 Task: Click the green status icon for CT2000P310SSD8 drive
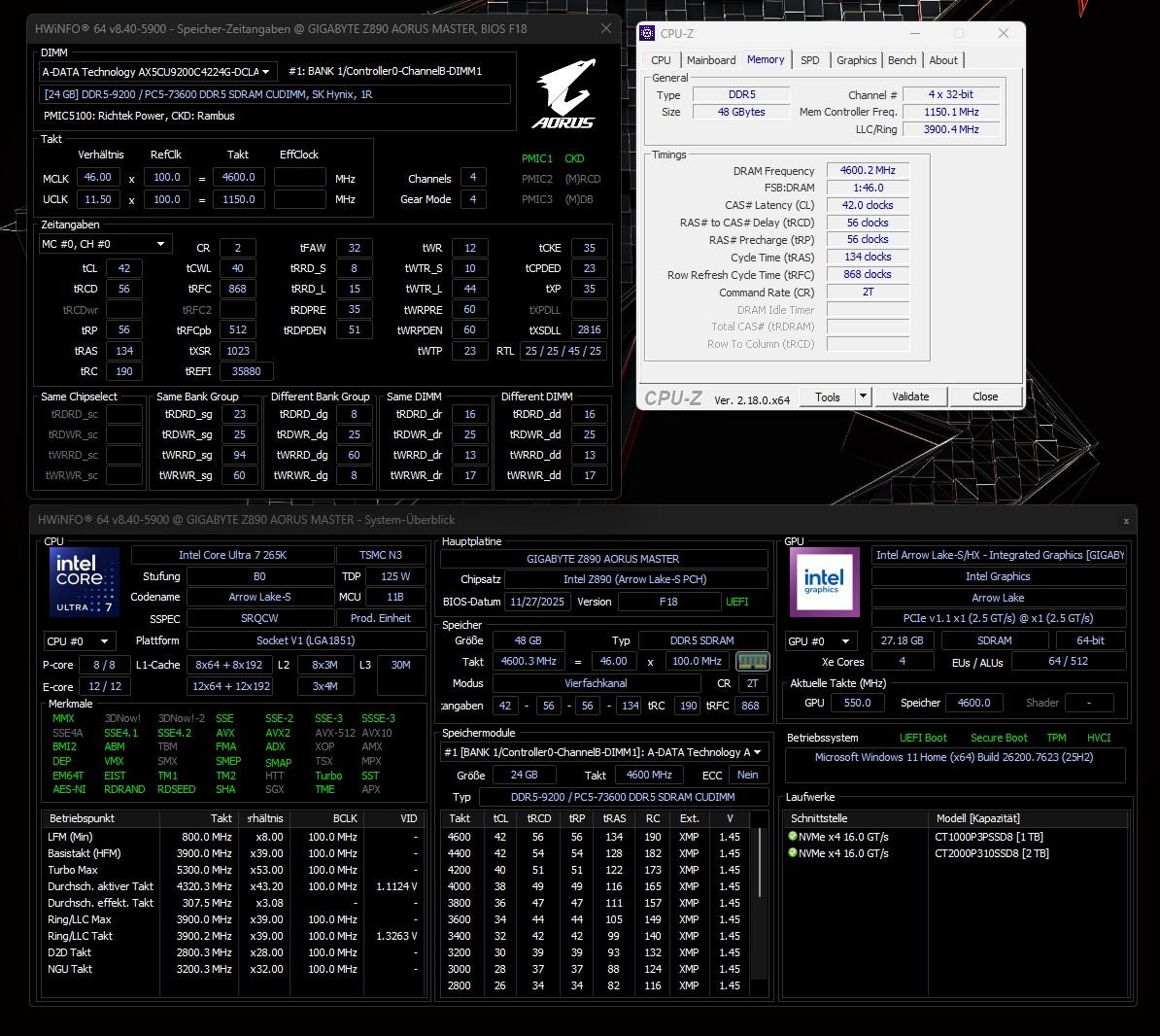(x=793, y=852)
